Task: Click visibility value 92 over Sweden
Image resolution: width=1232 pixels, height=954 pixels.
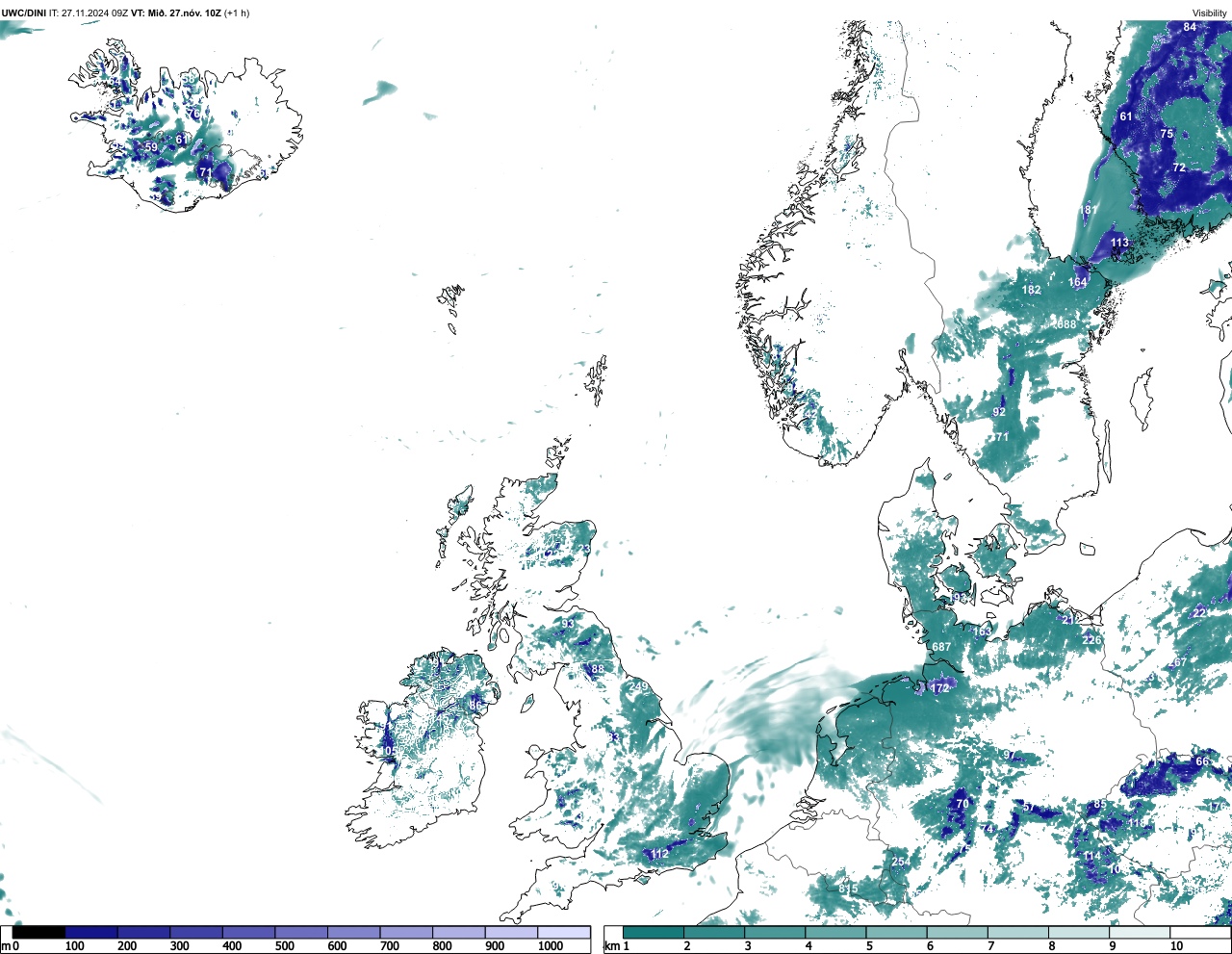Action: point(999,412)
